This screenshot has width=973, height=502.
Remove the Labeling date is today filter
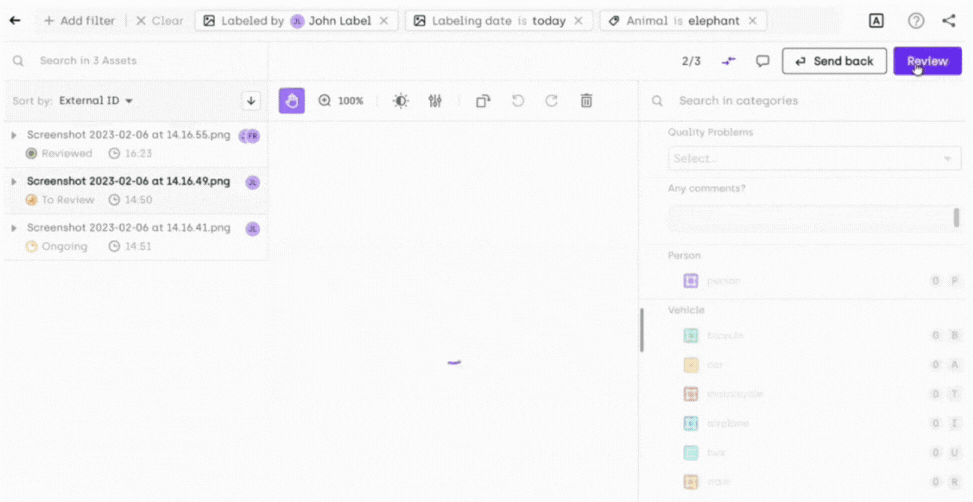[578, 20]
